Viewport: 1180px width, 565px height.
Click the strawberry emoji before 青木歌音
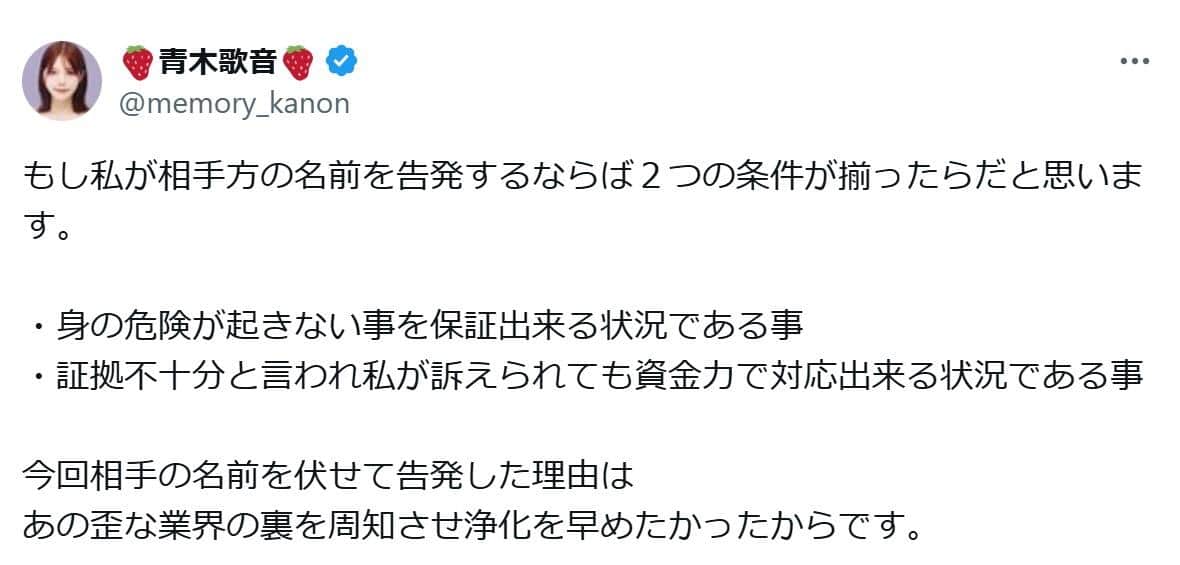coord(137,62)
